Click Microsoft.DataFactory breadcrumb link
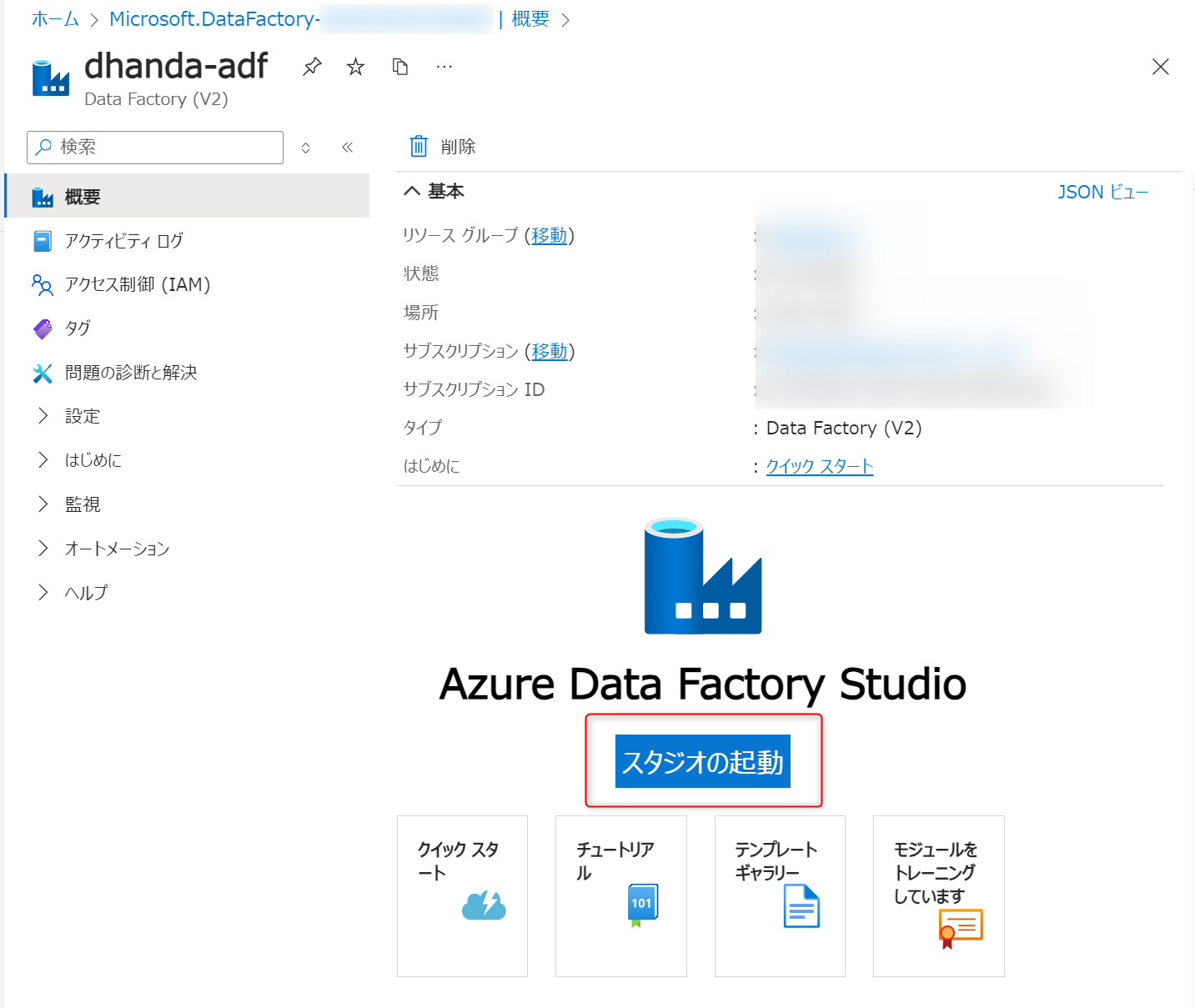The height and width of the screenshot is (1008, 1195). pos(215,19)
